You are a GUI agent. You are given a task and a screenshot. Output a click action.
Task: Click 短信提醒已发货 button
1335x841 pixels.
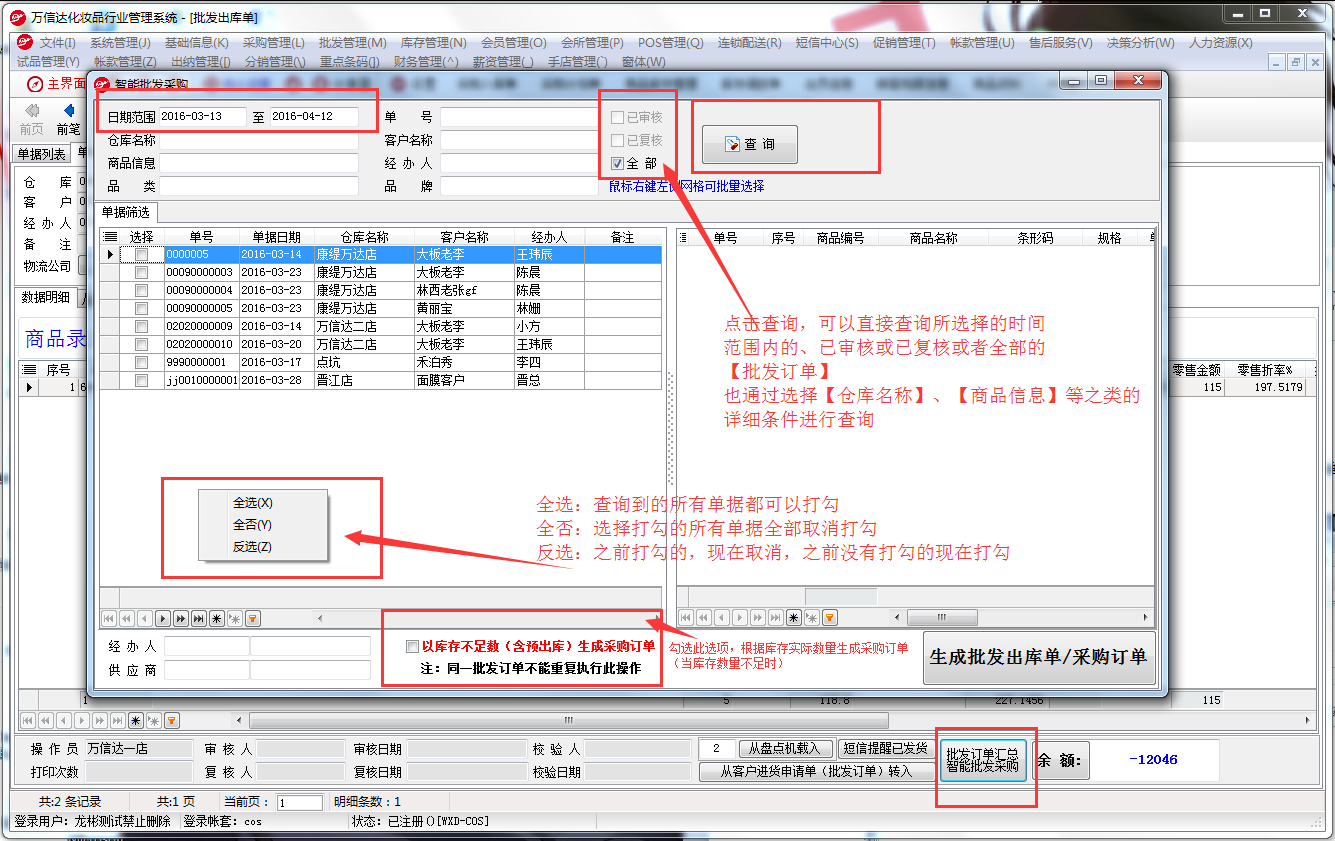[x=884, y=748]
